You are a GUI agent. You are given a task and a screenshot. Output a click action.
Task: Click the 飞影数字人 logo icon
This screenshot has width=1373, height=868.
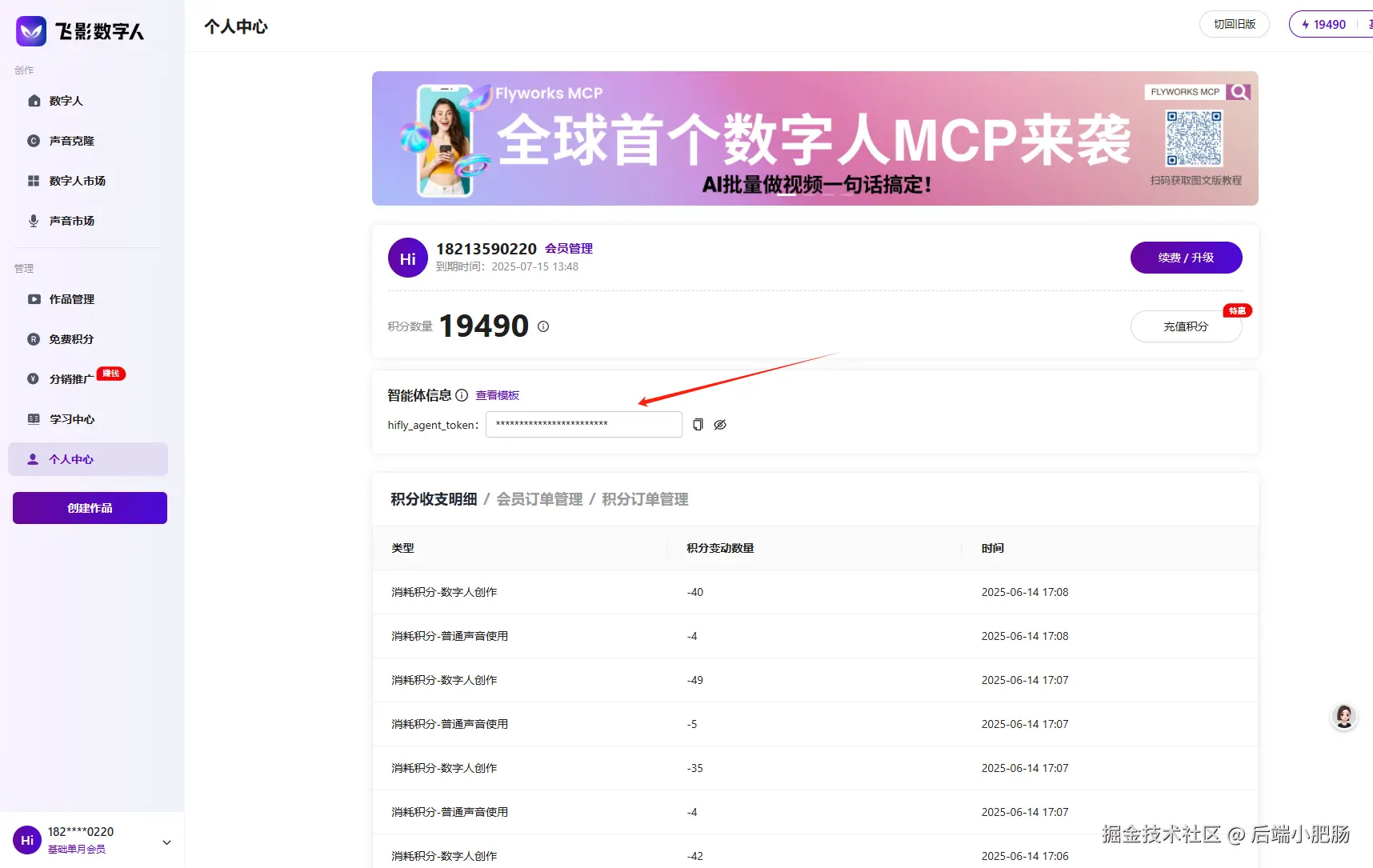pyautogui.click(x=31, y=31)
